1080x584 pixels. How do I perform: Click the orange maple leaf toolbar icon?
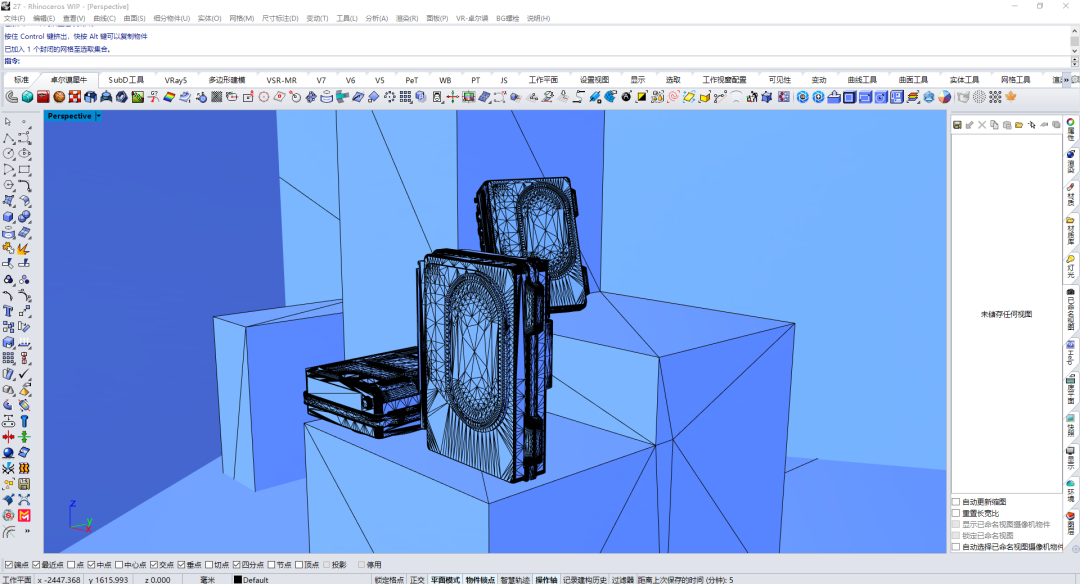[x=1009, y=97]
